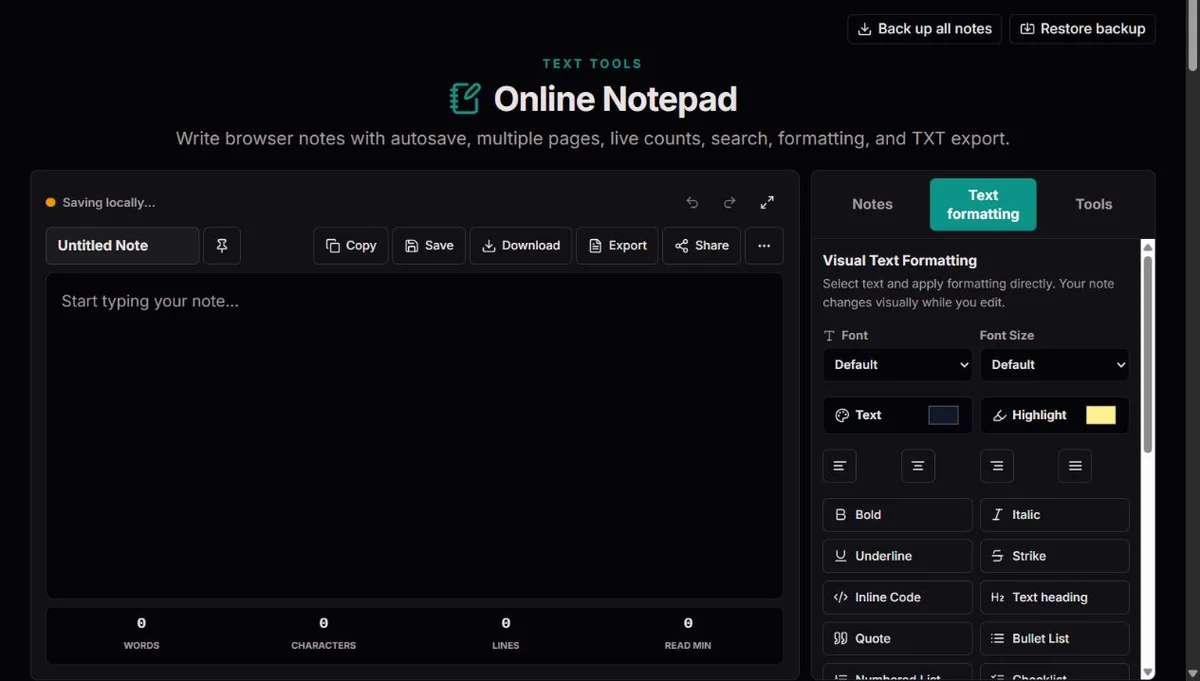Click the formatting panel scrollbar
This screenshot has height=681, width=1200.
tap(1148, 355)
